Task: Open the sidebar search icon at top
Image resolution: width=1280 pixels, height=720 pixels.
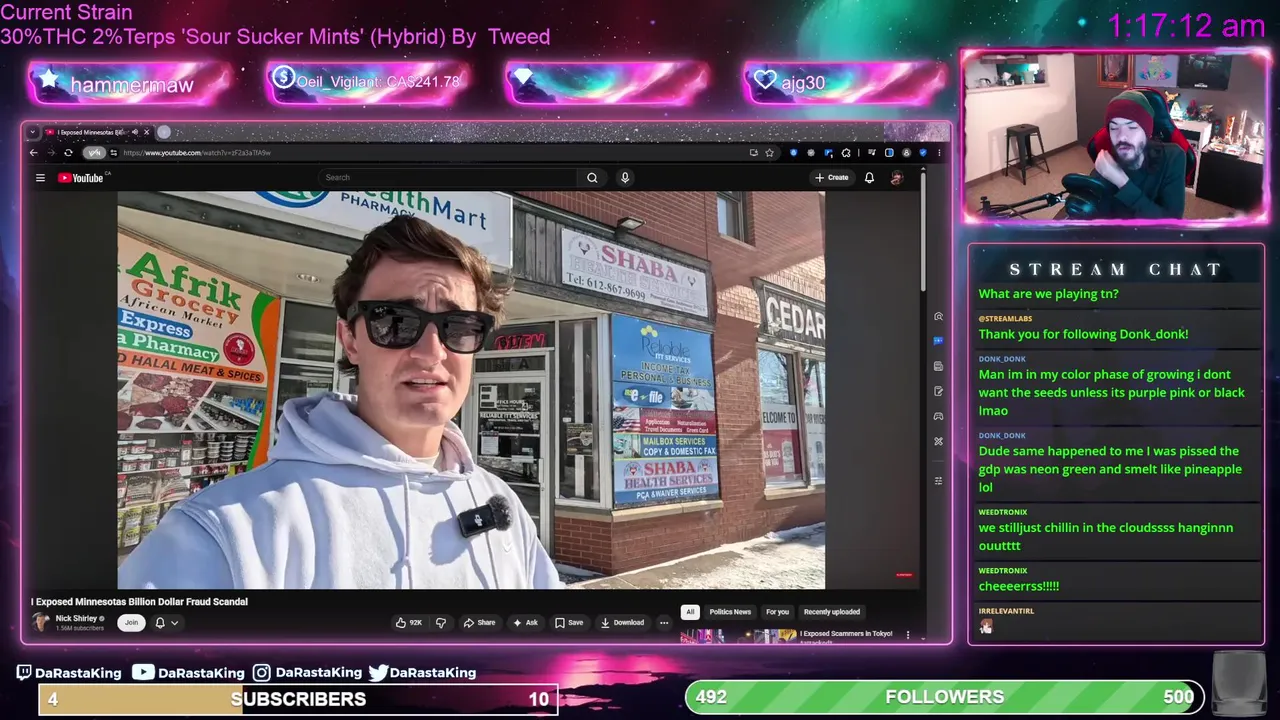Action: 938,316
